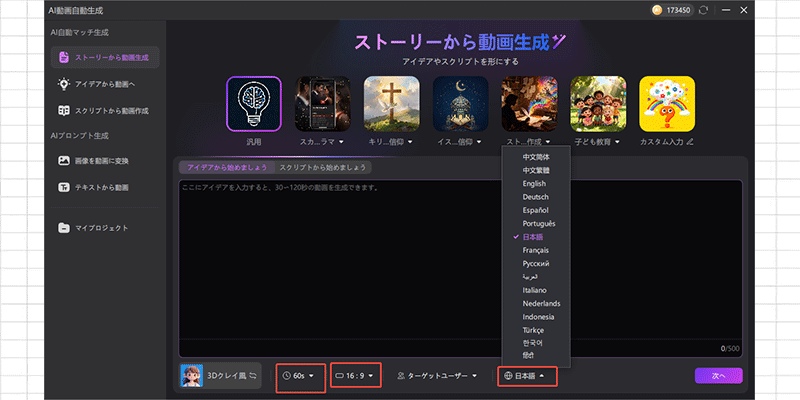The height and width of the screenshot is (400, 800).
Task: Open the 60s duration dropdown
Action: click(x=300, y=376)
